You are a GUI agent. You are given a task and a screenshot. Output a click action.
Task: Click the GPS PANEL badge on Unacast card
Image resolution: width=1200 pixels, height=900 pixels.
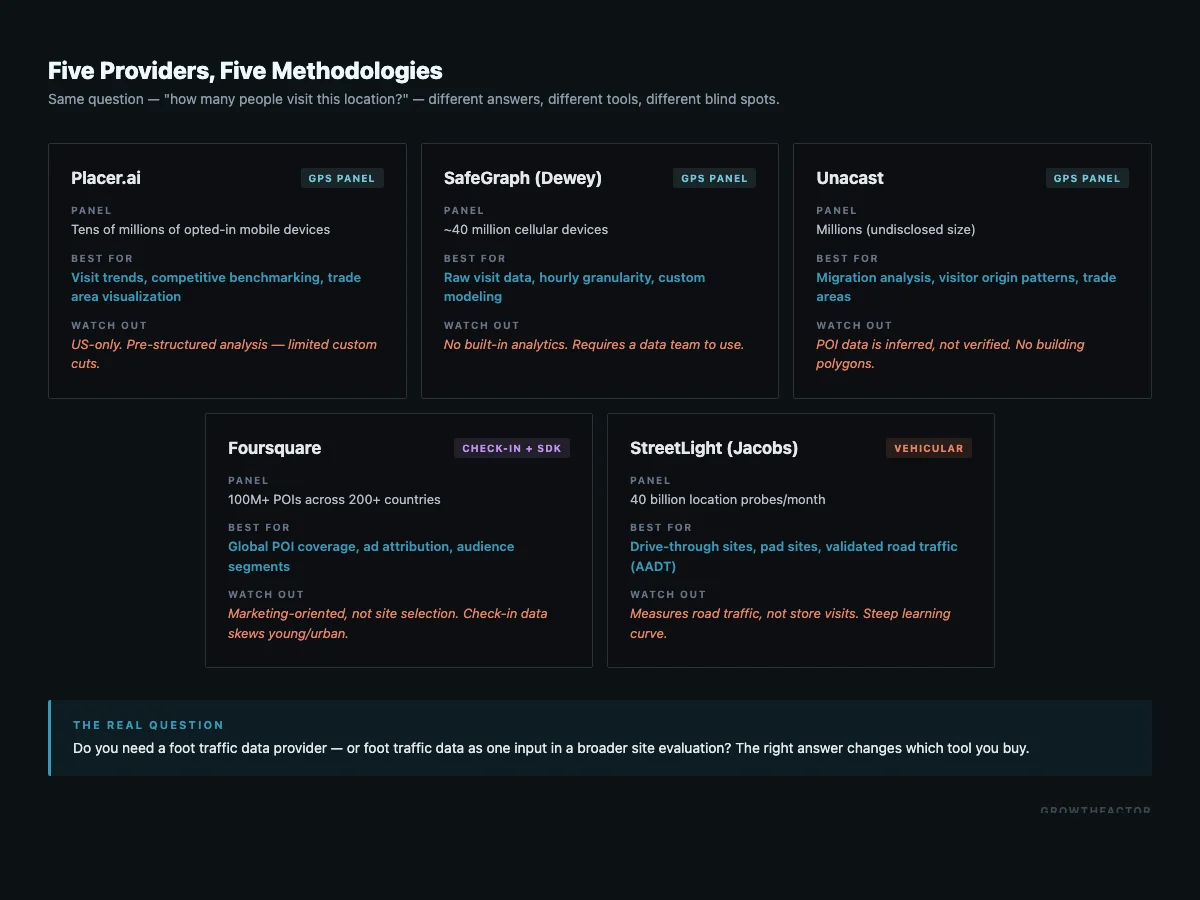[1087, 178]
